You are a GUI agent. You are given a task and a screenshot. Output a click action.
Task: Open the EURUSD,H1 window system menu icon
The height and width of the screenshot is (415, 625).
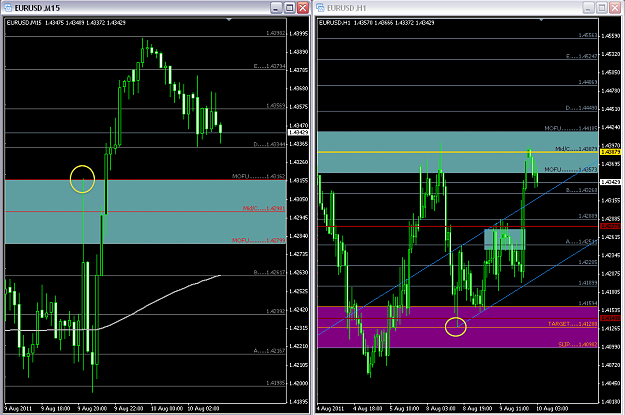tap(320, 8)
